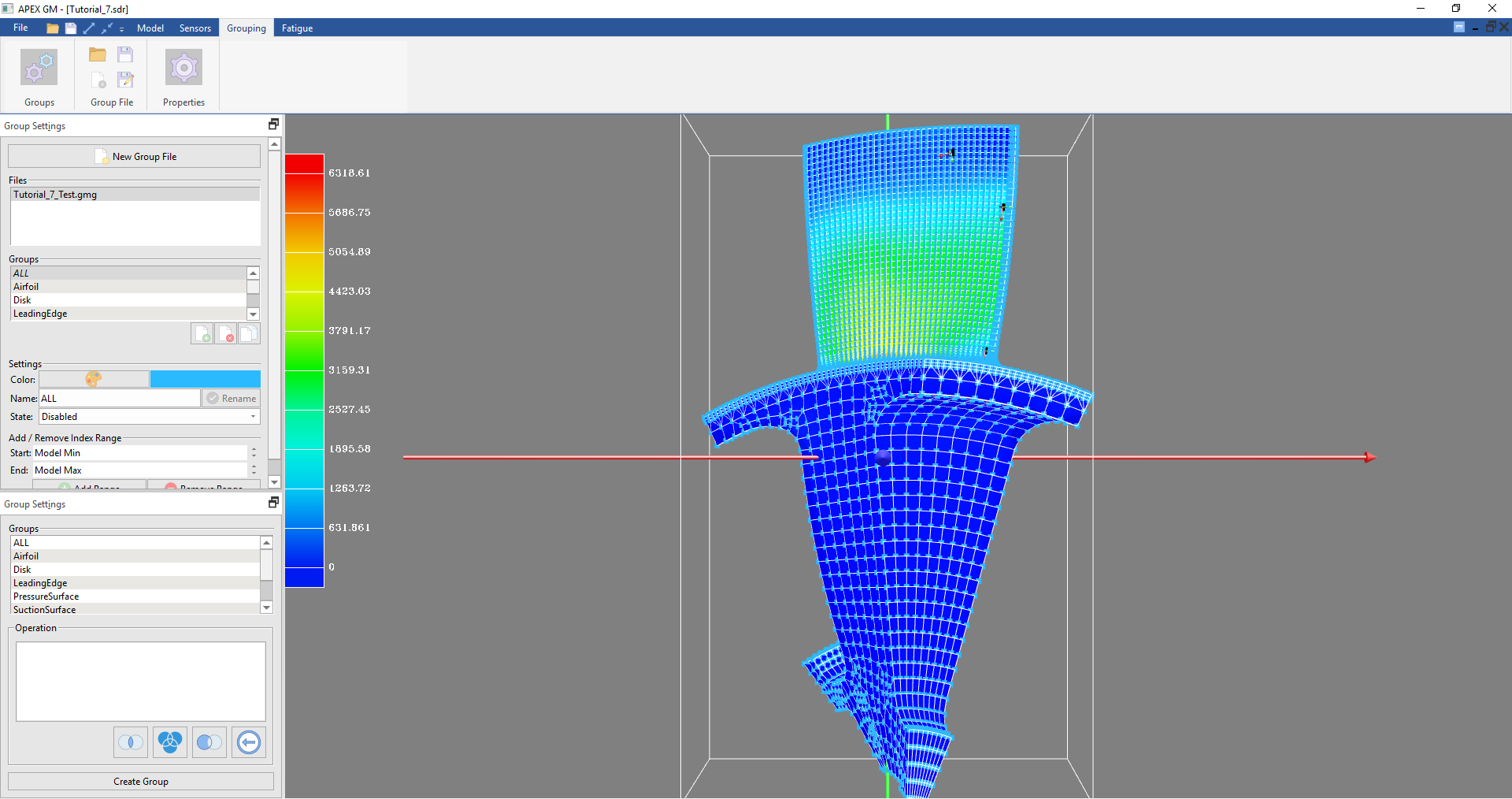The height and width of the screenshot is (799, 1512).
Task: Select LeadingEdge in the lower Groups list
Action: pos(135,583)
